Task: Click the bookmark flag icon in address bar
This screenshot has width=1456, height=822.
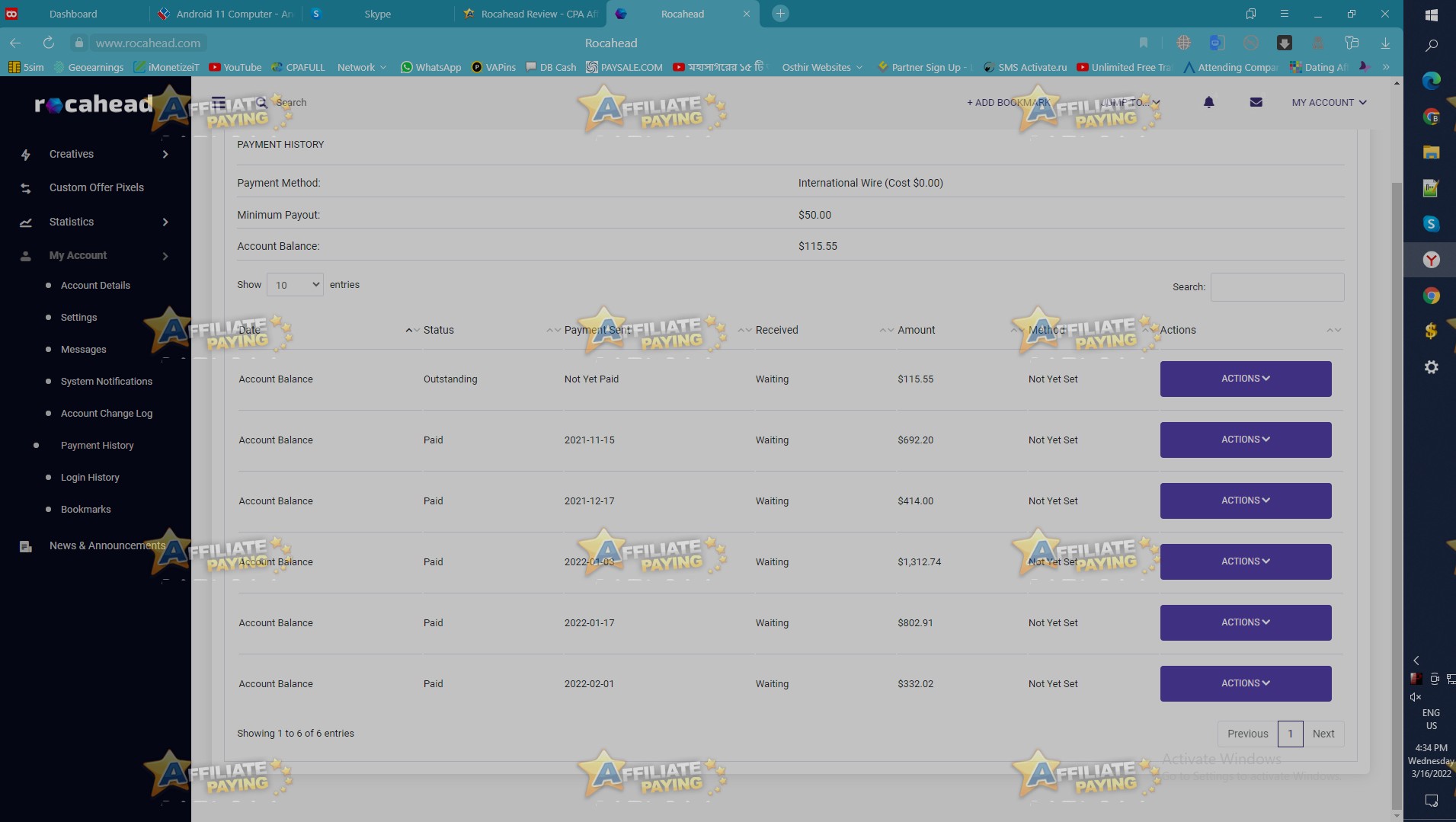Action: [x=1143, y=43]
